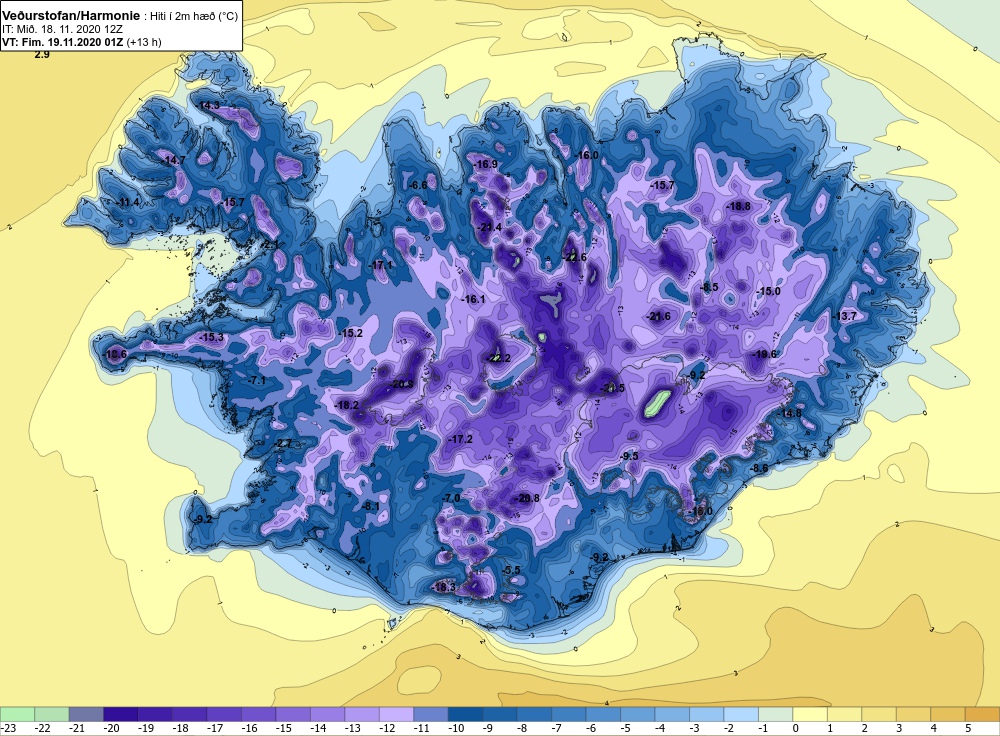The image size is (1000, 736).
Task: Click the -18.2 temperature label
Action: pos(348,406)
